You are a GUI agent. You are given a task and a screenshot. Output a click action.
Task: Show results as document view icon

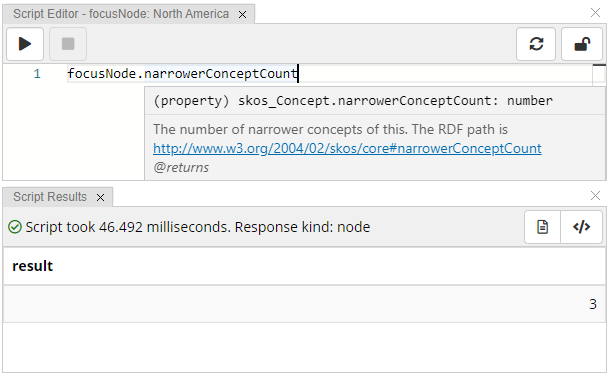pos(542,227)
